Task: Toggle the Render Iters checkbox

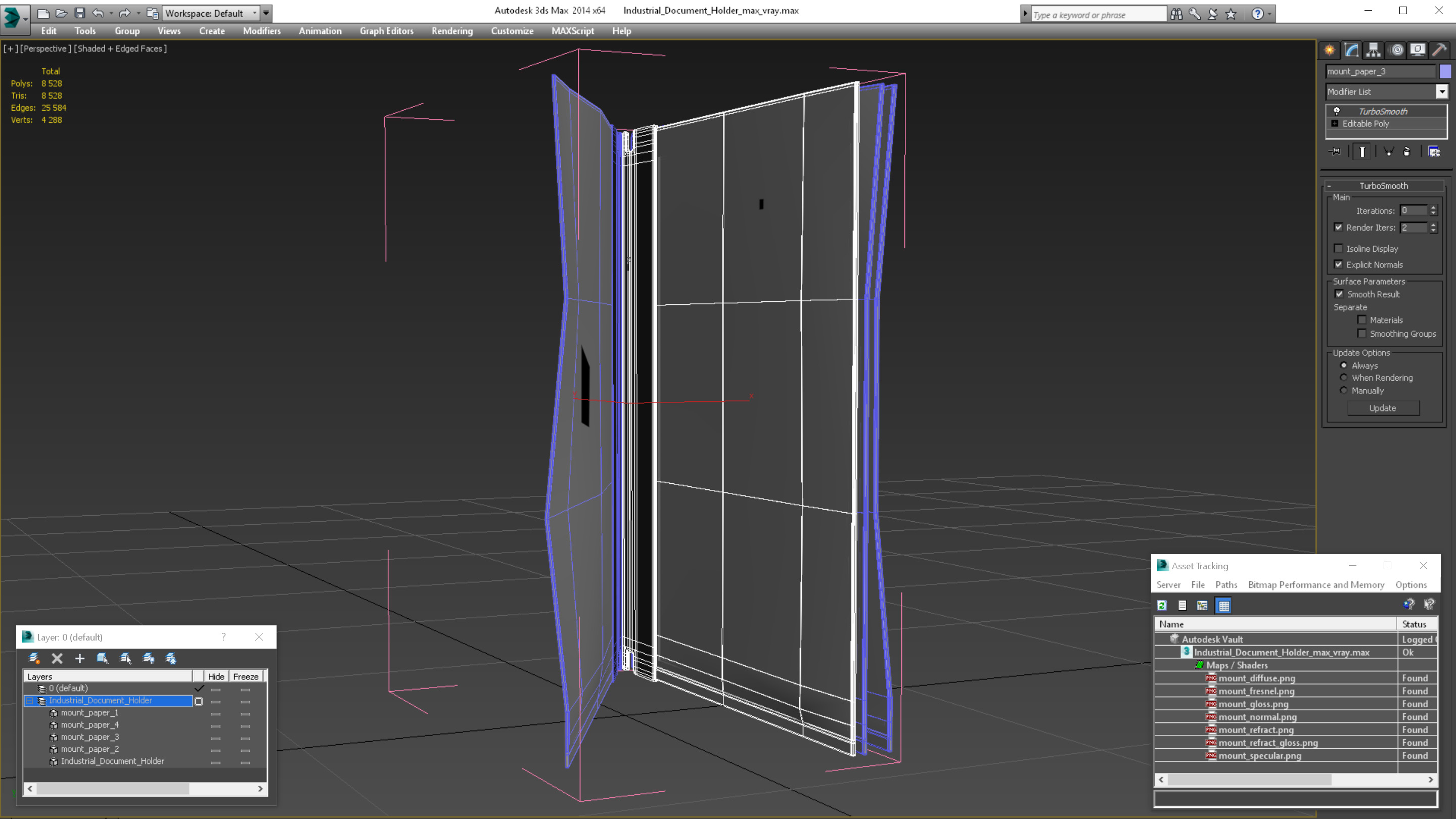Action: pos(1338,227)
